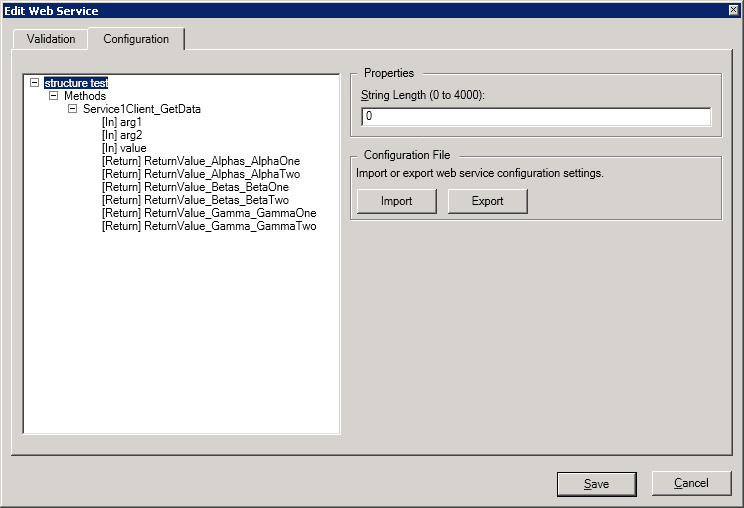Click the Import button
The width and height of the screenshot is (744, 508).
click(x=397, y=201)
